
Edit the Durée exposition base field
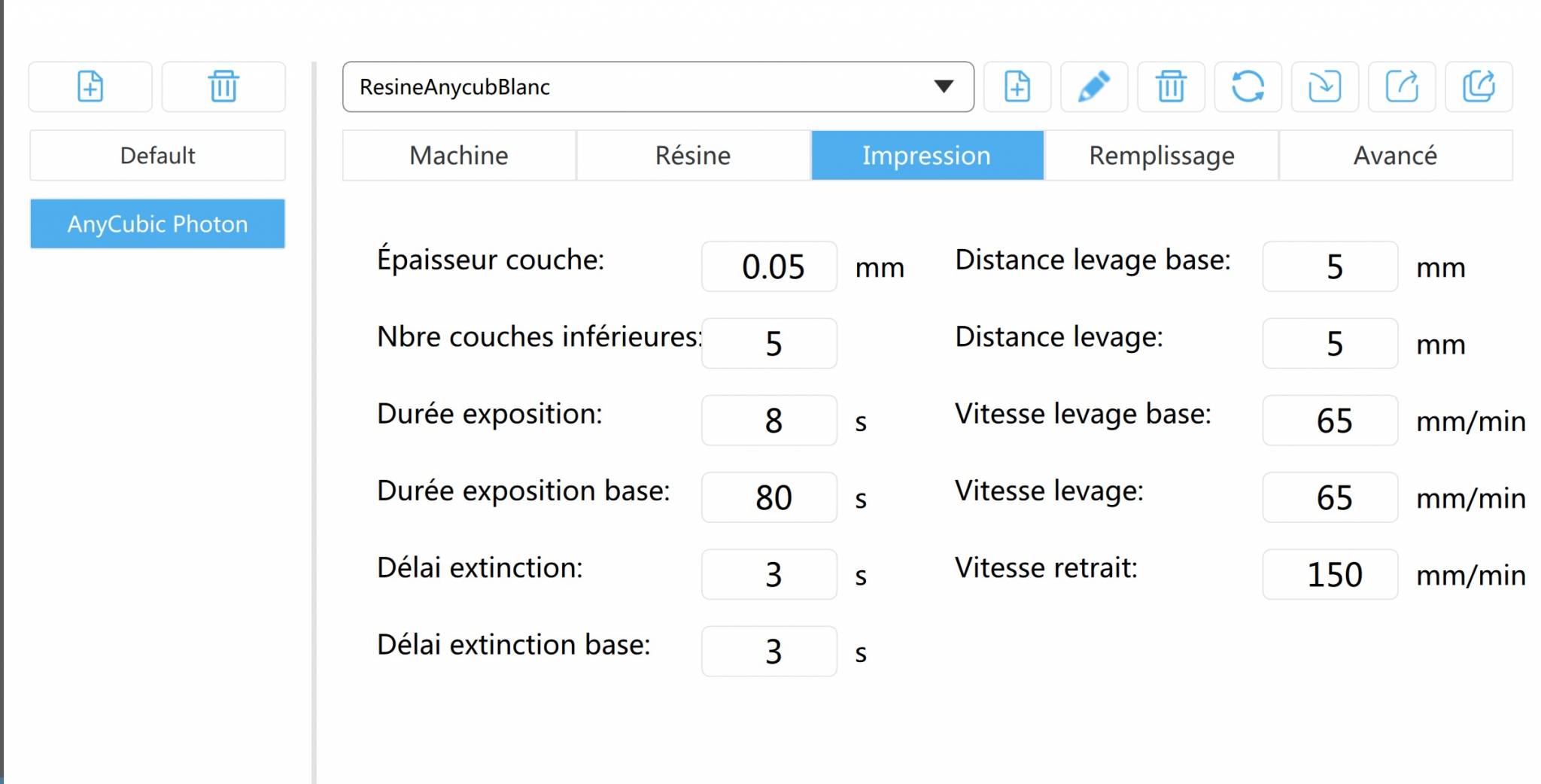pos(769,497)
